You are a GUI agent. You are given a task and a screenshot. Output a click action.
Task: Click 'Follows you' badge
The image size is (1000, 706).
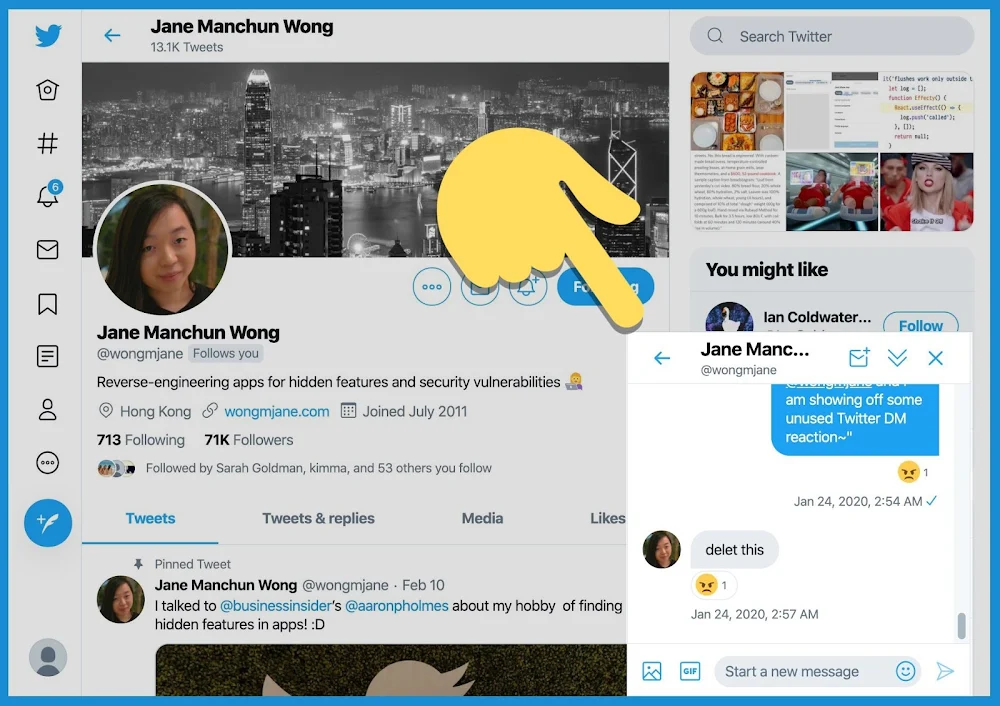(x=226, y=353)
